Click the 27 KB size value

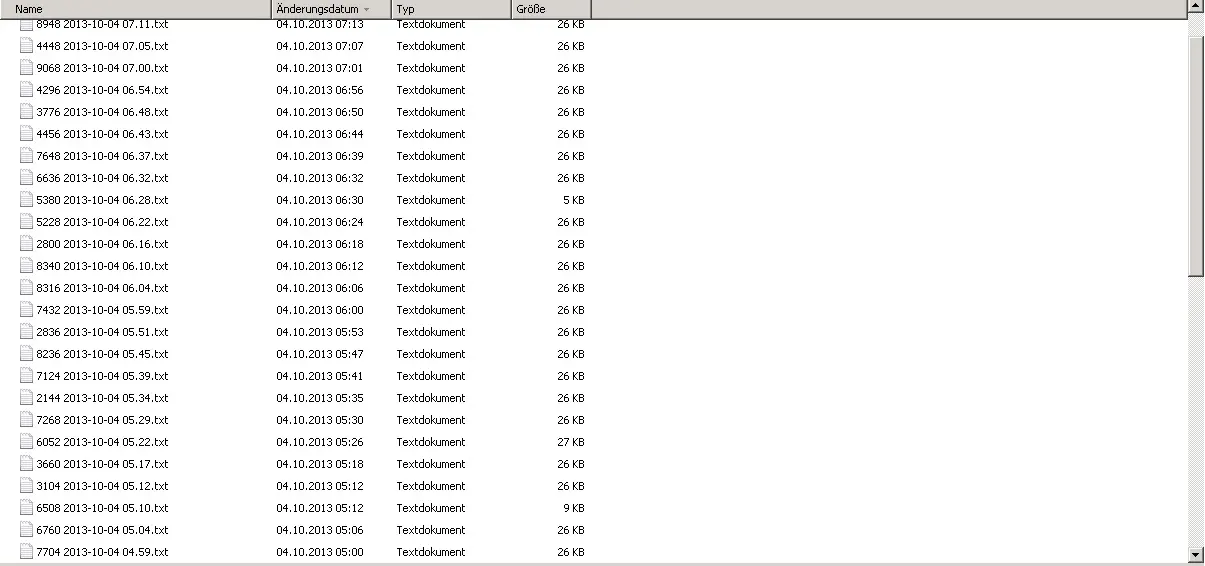coord(571,442)
